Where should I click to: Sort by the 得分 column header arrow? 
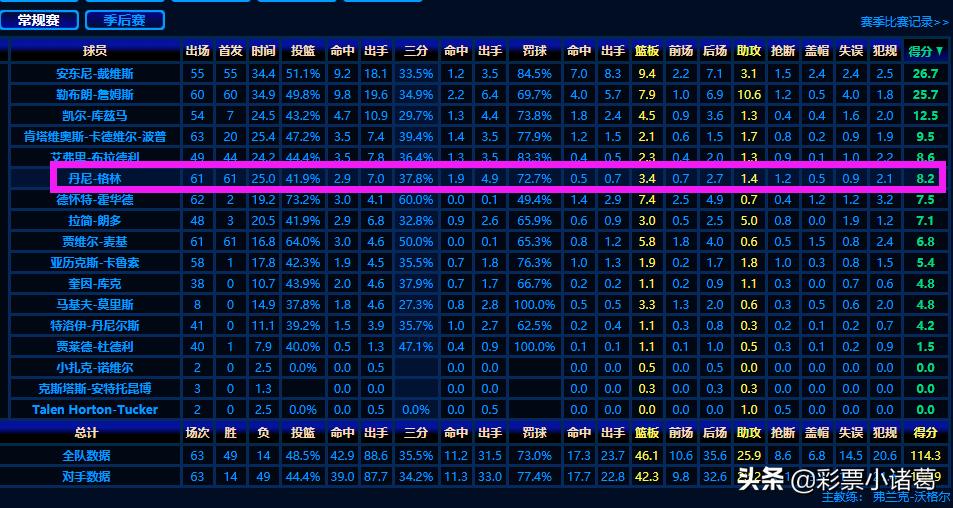939,50
